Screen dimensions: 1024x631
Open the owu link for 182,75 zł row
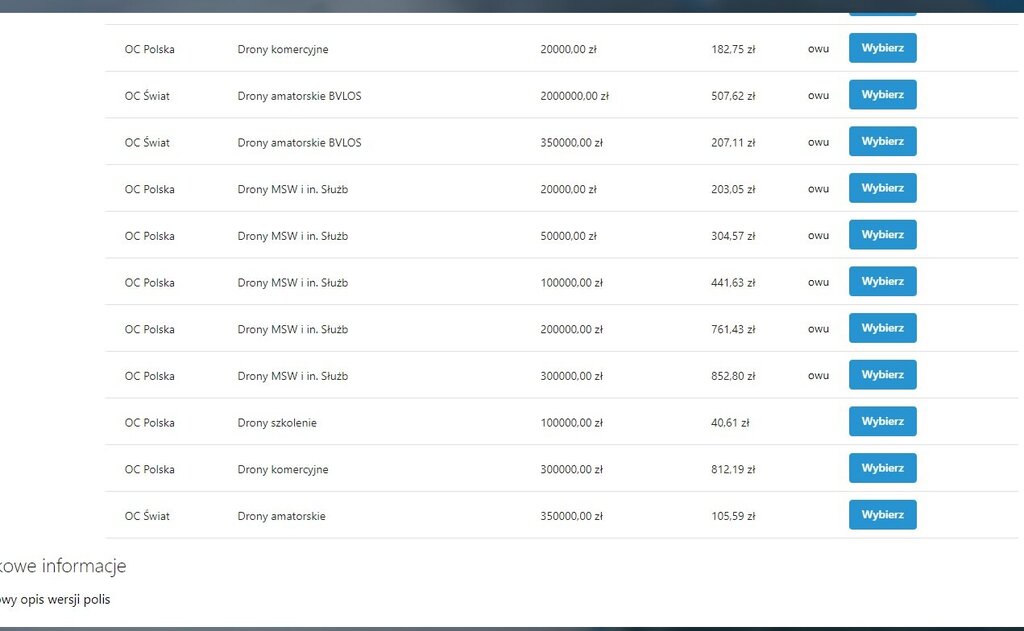(818, 49)
